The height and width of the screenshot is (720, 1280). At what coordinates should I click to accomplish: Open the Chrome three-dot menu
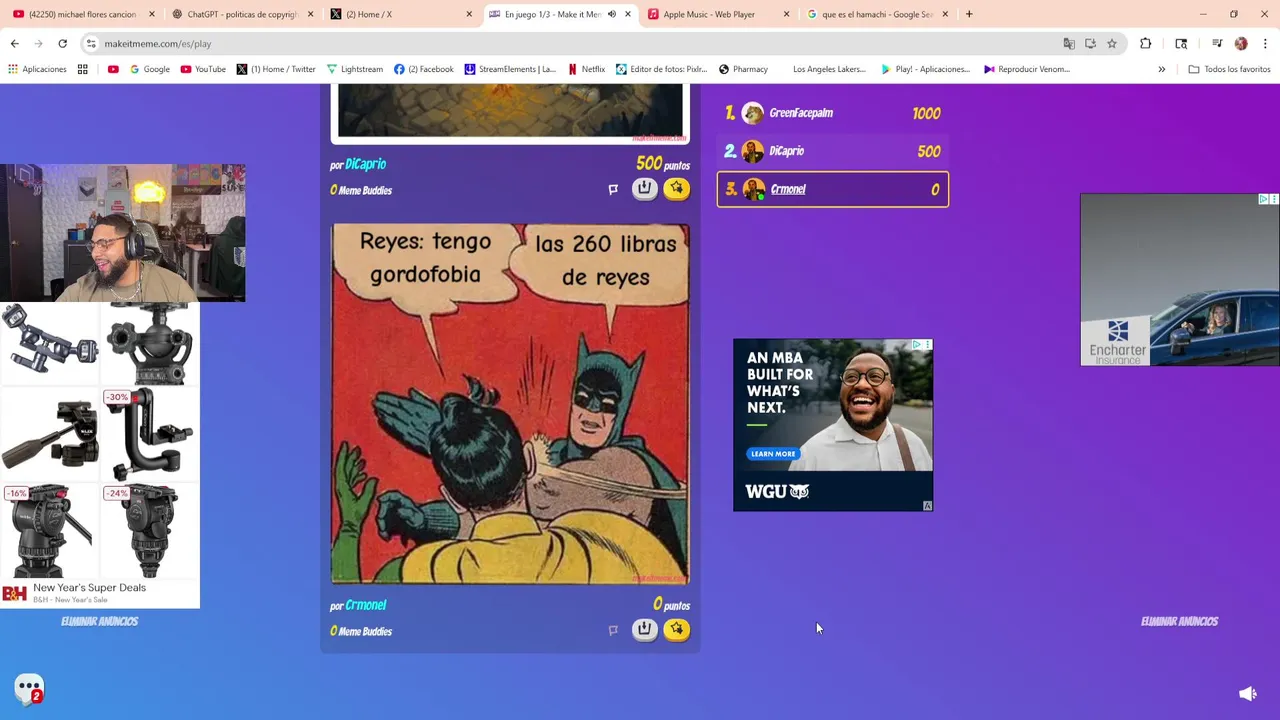click(1265, 44)
